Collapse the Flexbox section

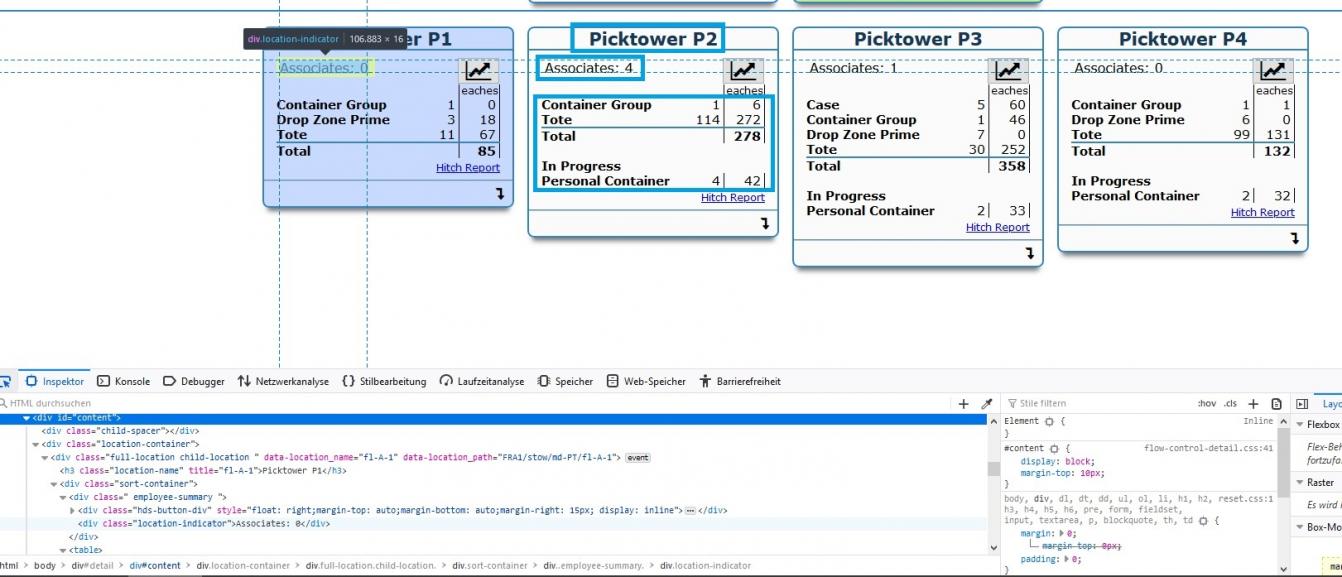click(1299, 425)
